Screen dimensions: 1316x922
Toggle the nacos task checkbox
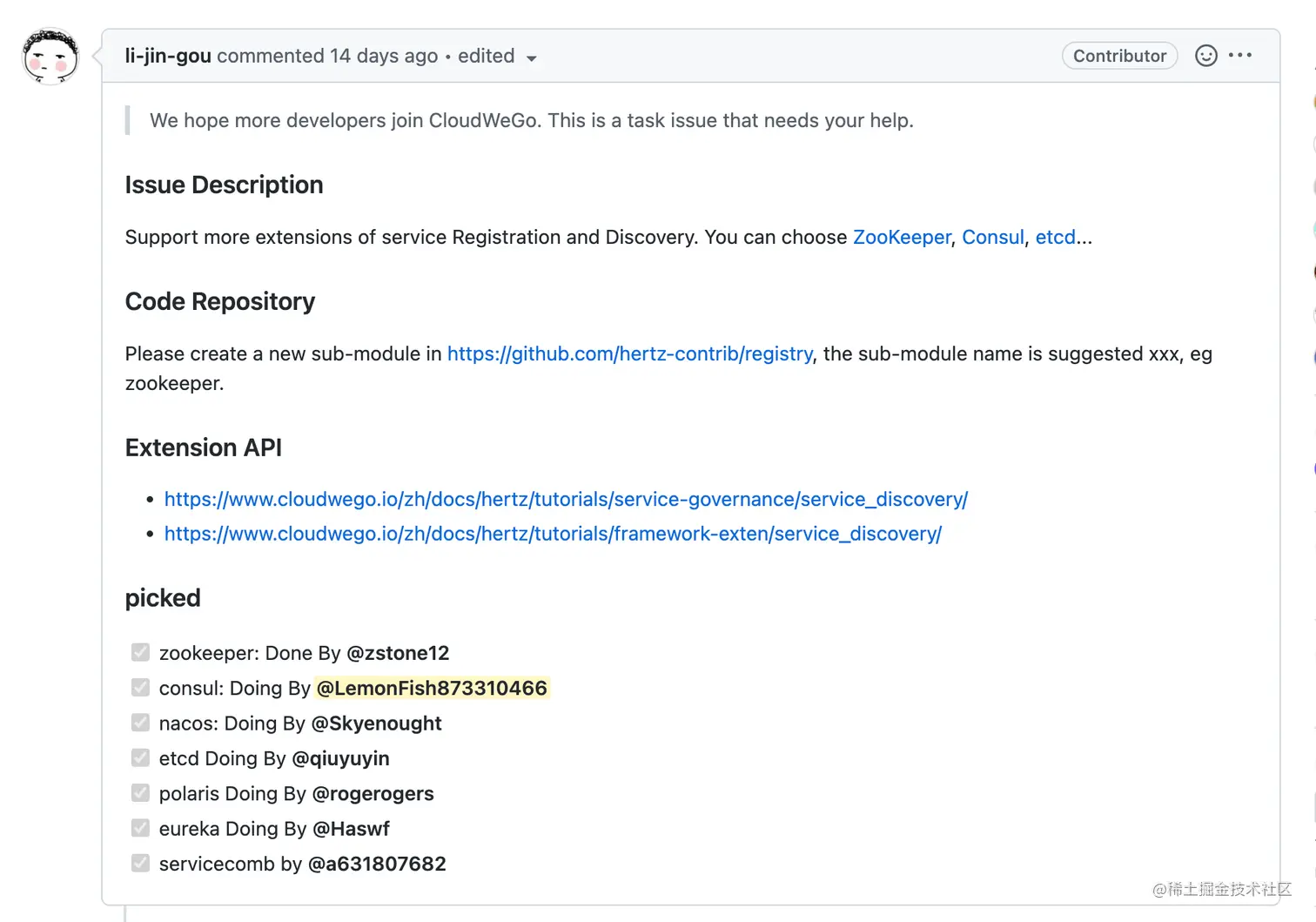[x=140, y=723]
